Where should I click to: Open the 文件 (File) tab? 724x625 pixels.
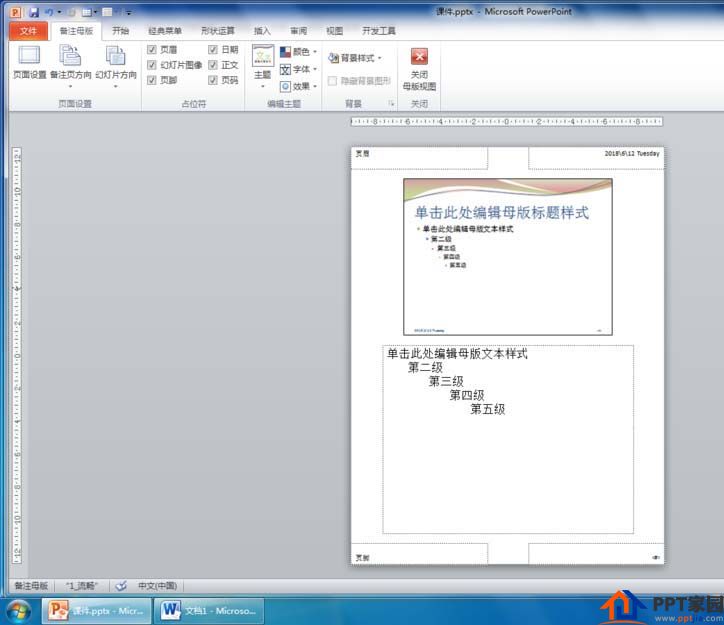pos(28,31)
